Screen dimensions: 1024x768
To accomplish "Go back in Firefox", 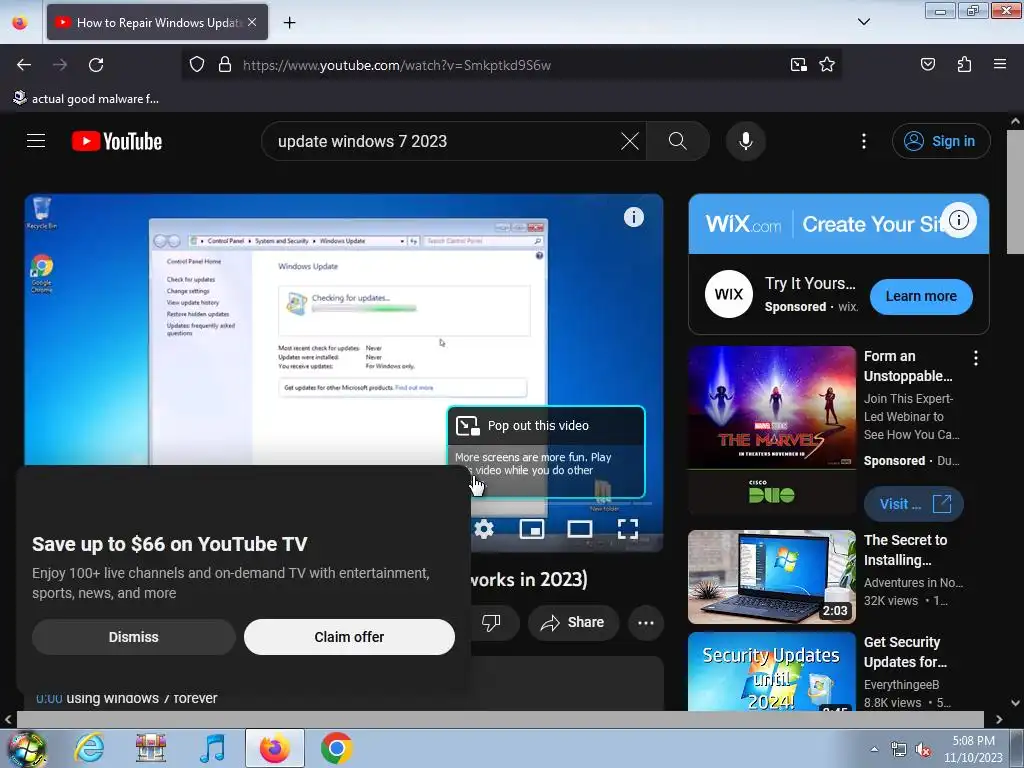I will tap(24, 65).
